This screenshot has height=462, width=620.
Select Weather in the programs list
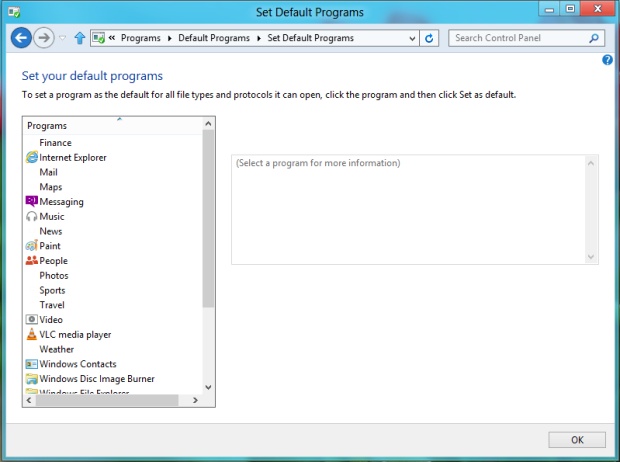coord(57,349)
